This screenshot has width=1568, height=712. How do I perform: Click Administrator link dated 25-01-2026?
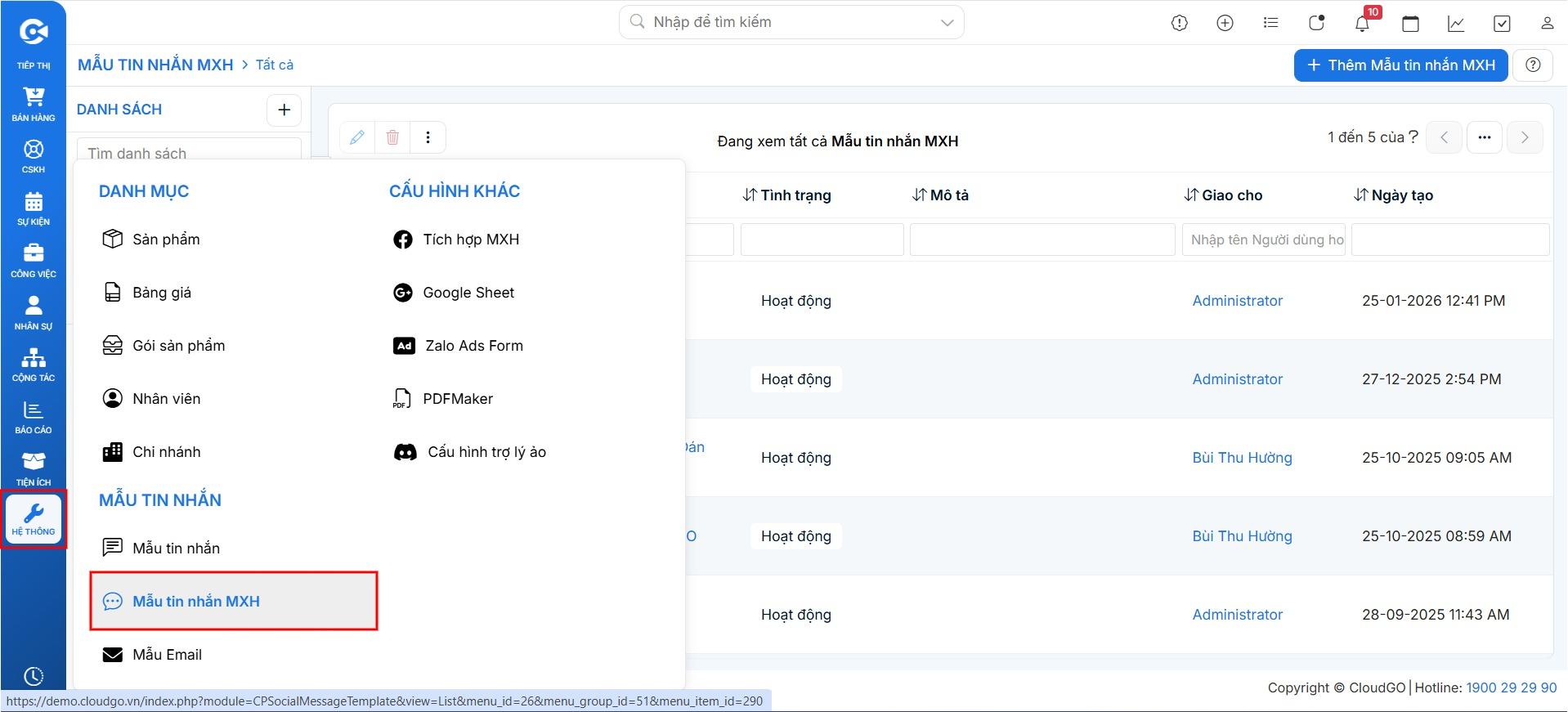click(1237, 300)
